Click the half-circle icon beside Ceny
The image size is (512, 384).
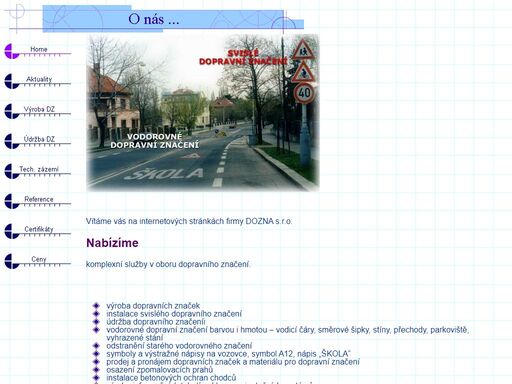coord(12,261)
